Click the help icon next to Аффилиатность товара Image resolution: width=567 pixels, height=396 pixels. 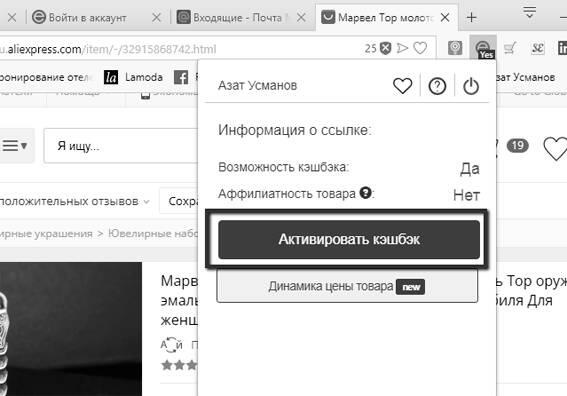click(366, 193)
